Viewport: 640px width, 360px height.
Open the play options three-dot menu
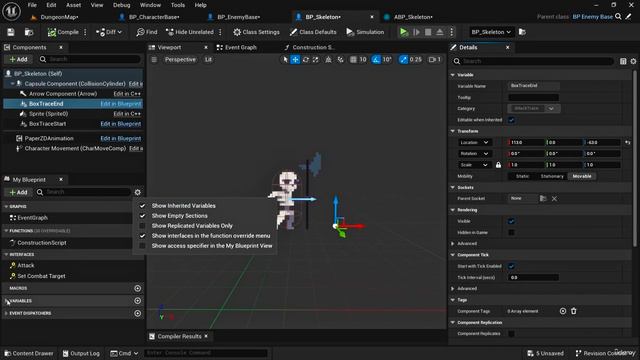point(451,32)
